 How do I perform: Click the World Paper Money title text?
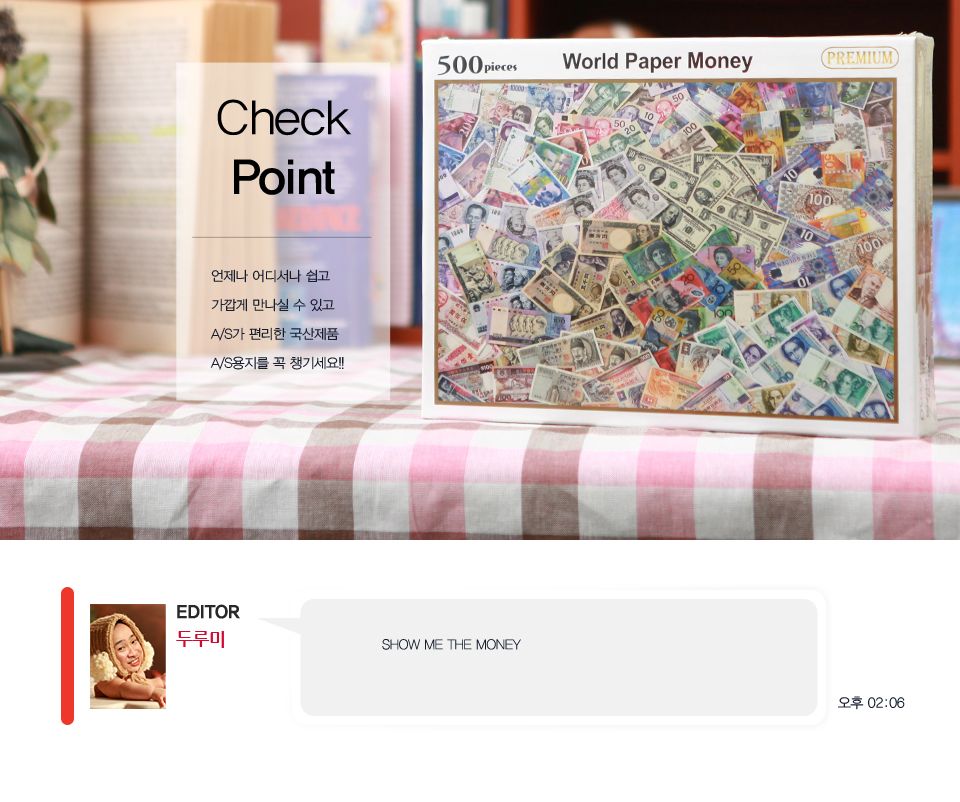[658, 61]
